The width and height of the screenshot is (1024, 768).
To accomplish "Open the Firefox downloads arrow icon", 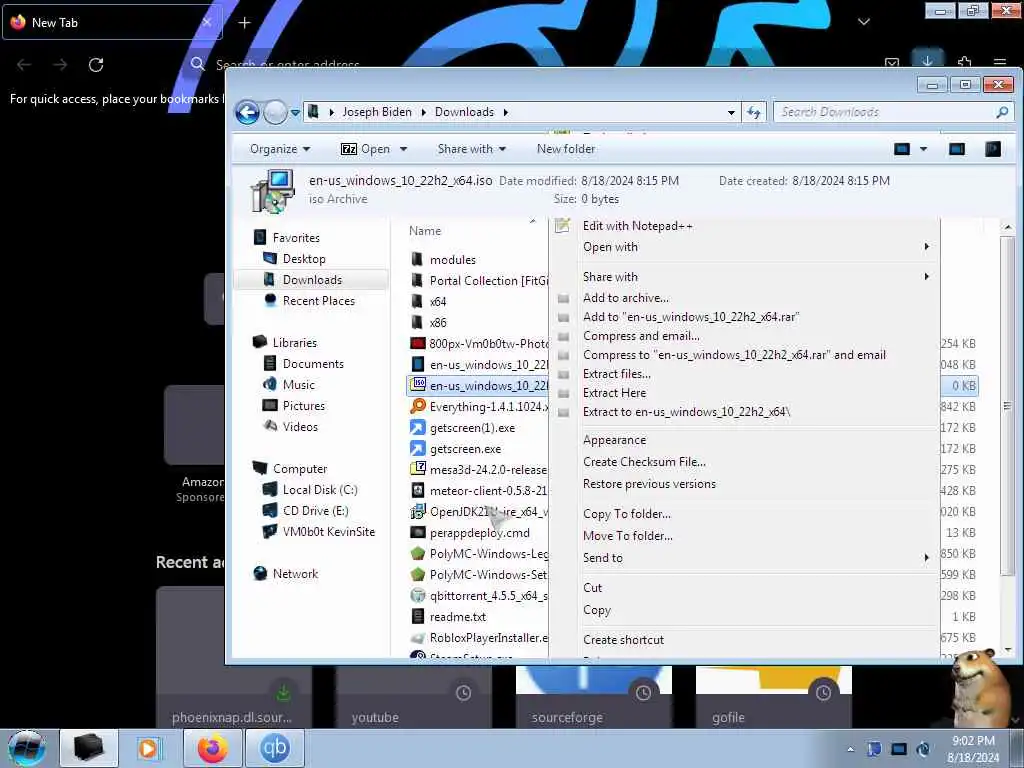I will [927, 61].
